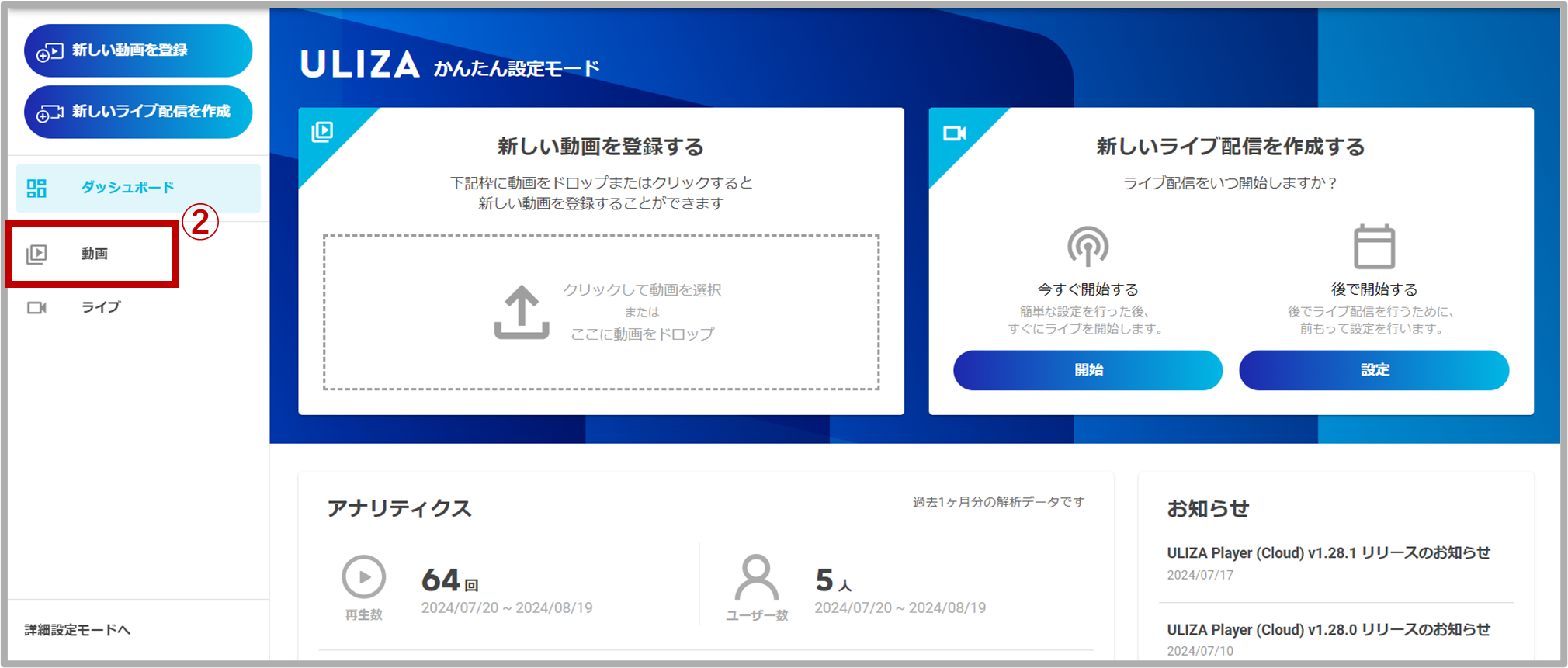
Task: Click the 過去1ヶ月分の解析データです note
Action: [x=998, y=502]
